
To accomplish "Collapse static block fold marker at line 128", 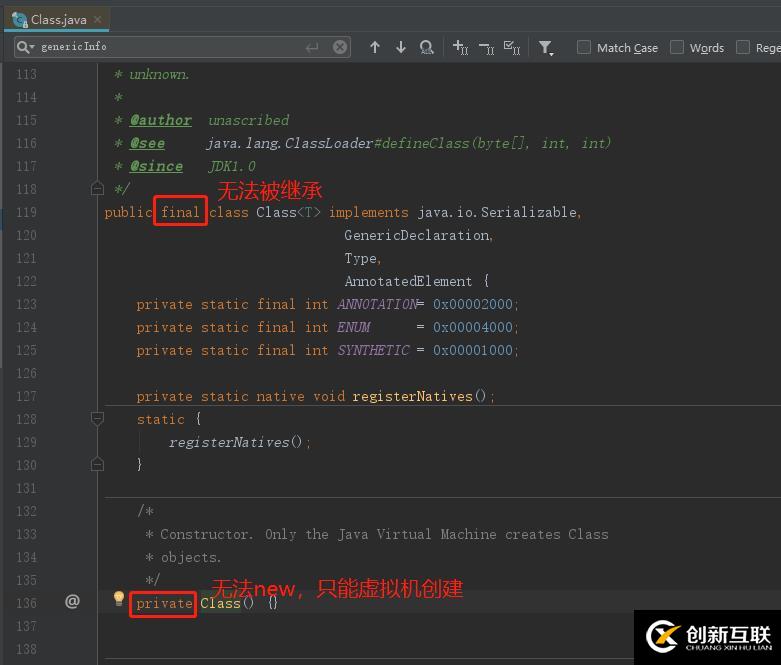I will click(97, 419).
